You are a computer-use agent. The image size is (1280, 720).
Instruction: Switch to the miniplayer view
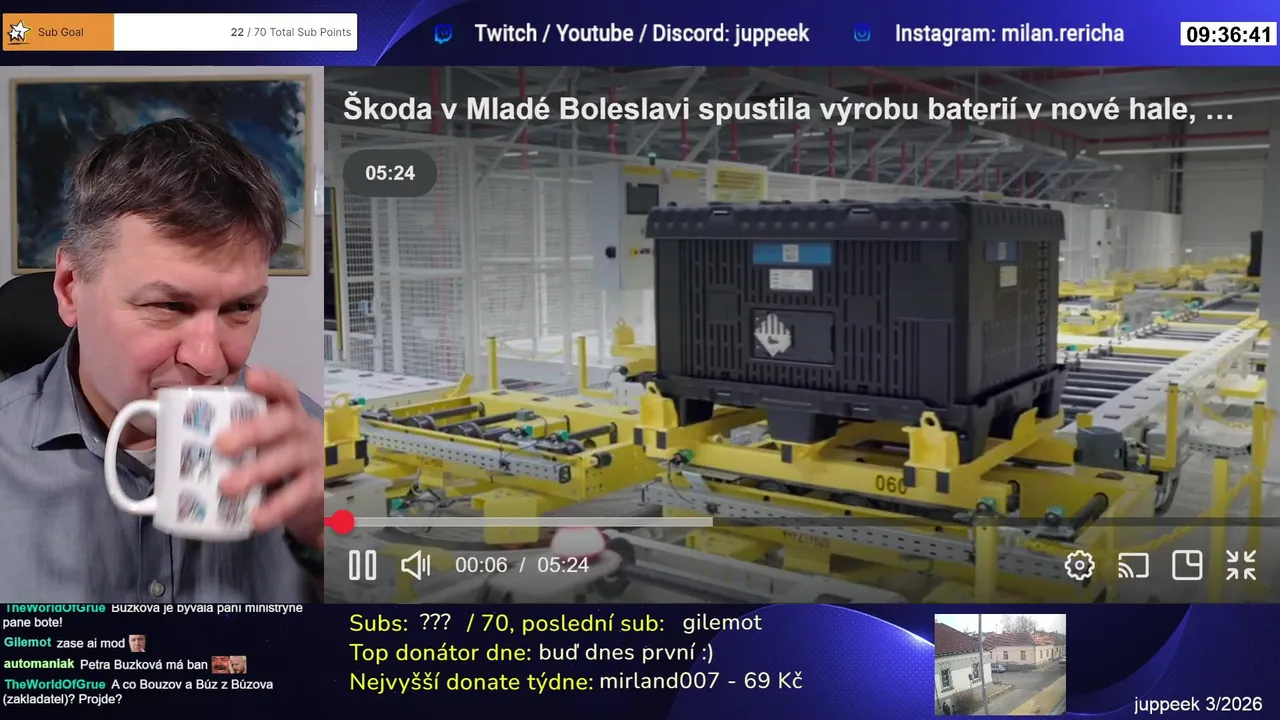click(1187, 565)
